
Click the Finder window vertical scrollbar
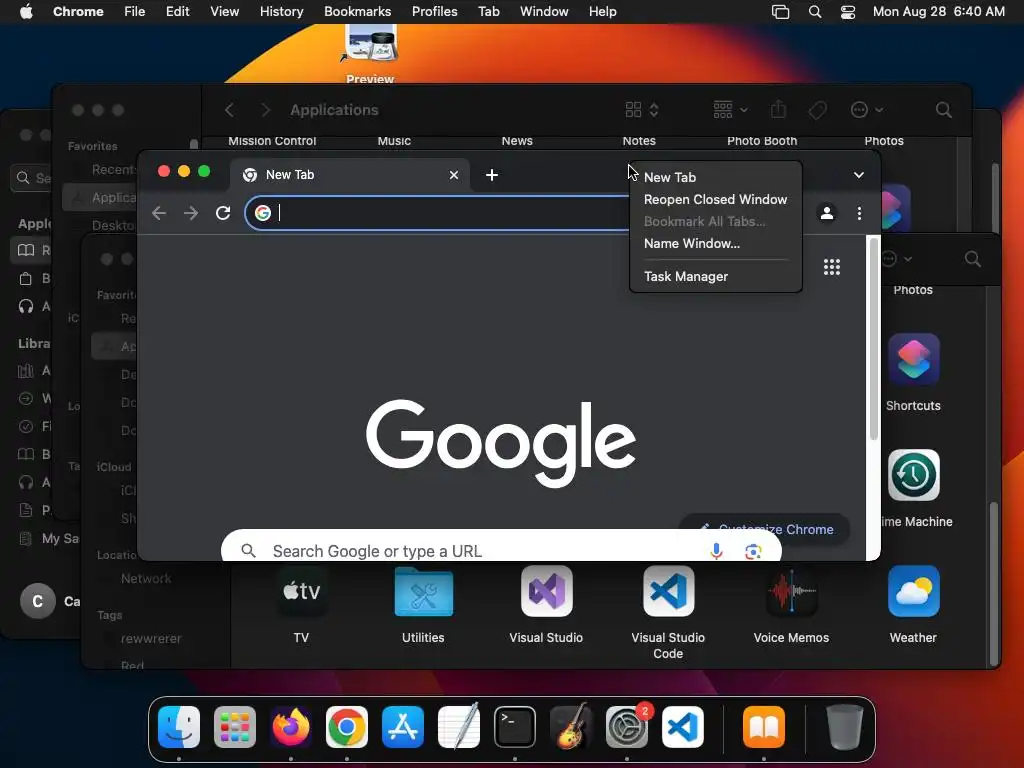(x=993, y=583)
